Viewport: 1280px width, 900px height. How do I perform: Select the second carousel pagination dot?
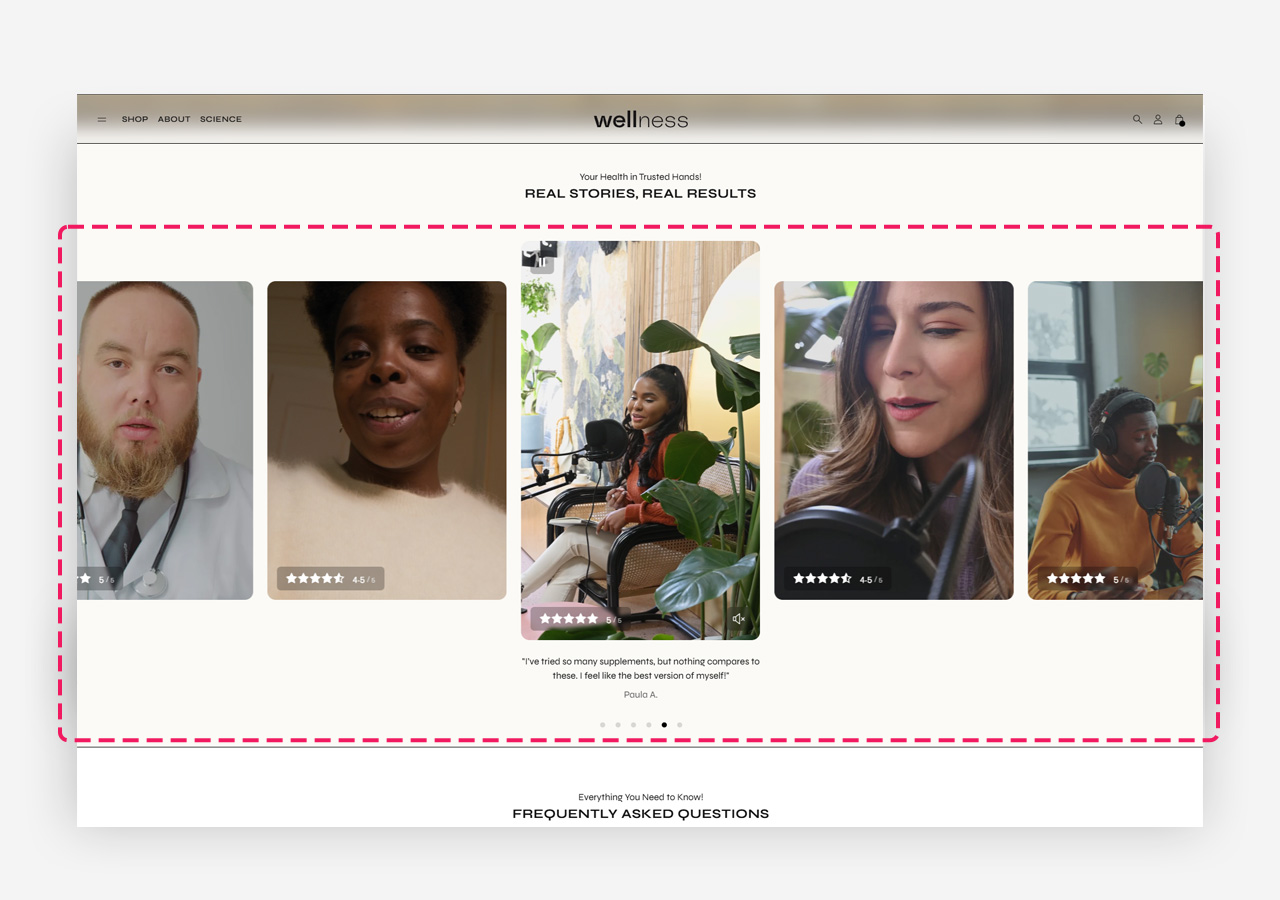coord(618,725)
